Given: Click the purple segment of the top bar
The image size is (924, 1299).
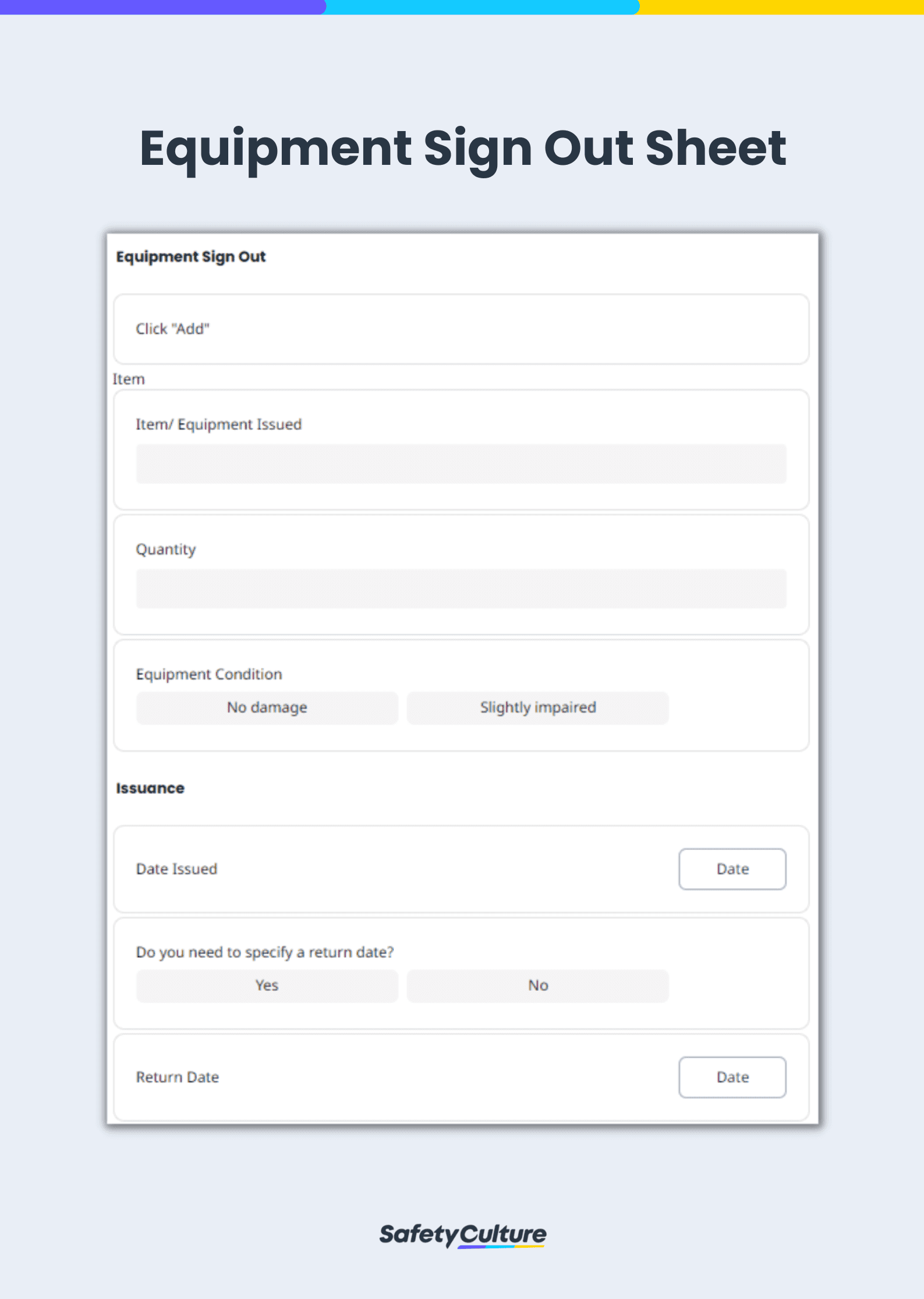Looking at the screenshot, I should tap(162, 7).
